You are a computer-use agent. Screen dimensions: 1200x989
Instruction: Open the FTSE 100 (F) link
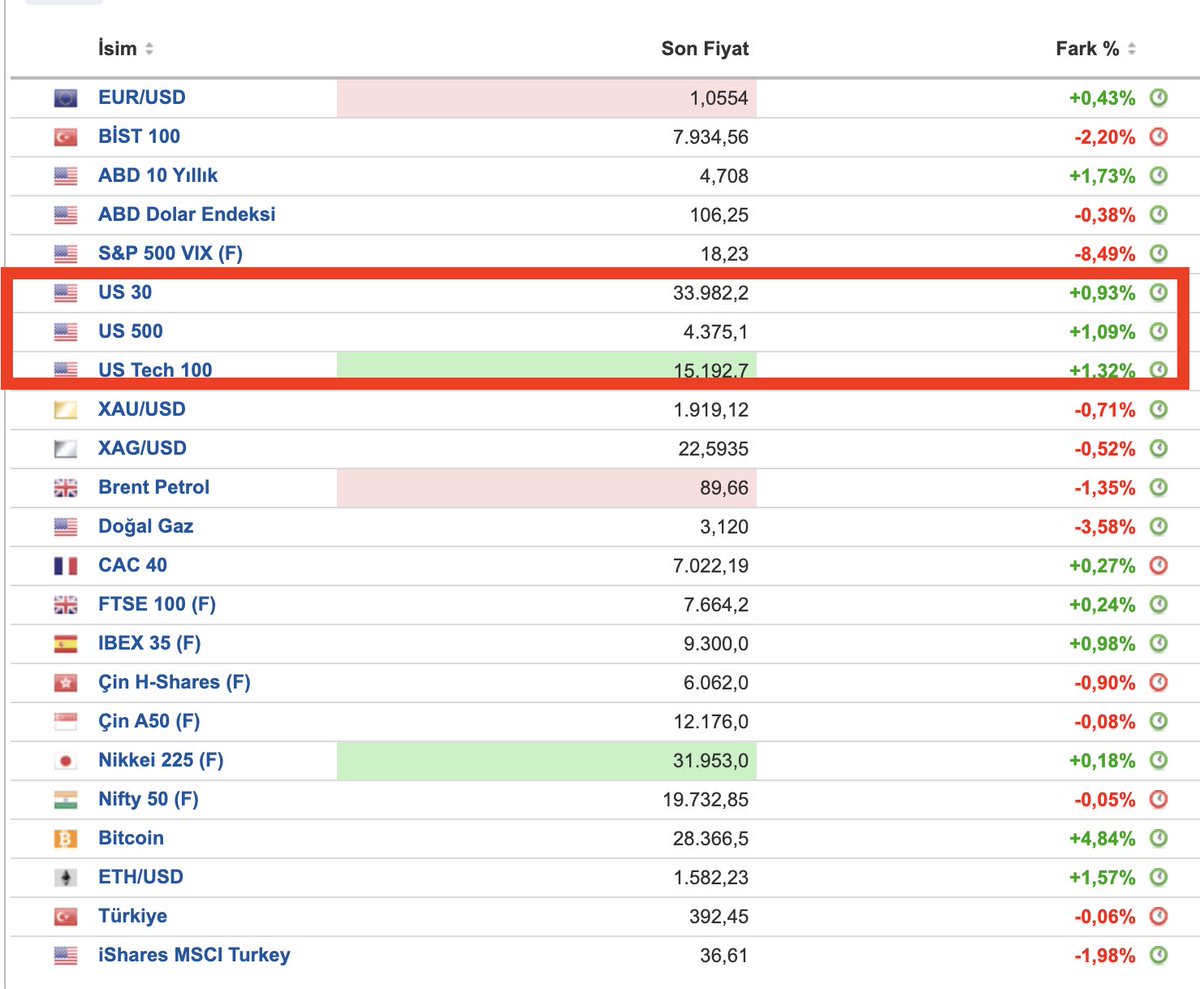click(x=157, y=605)
